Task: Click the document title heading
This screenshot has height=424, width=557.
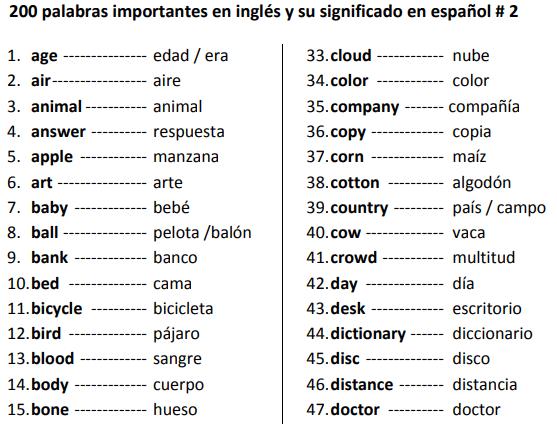Action: click(263, 12)
